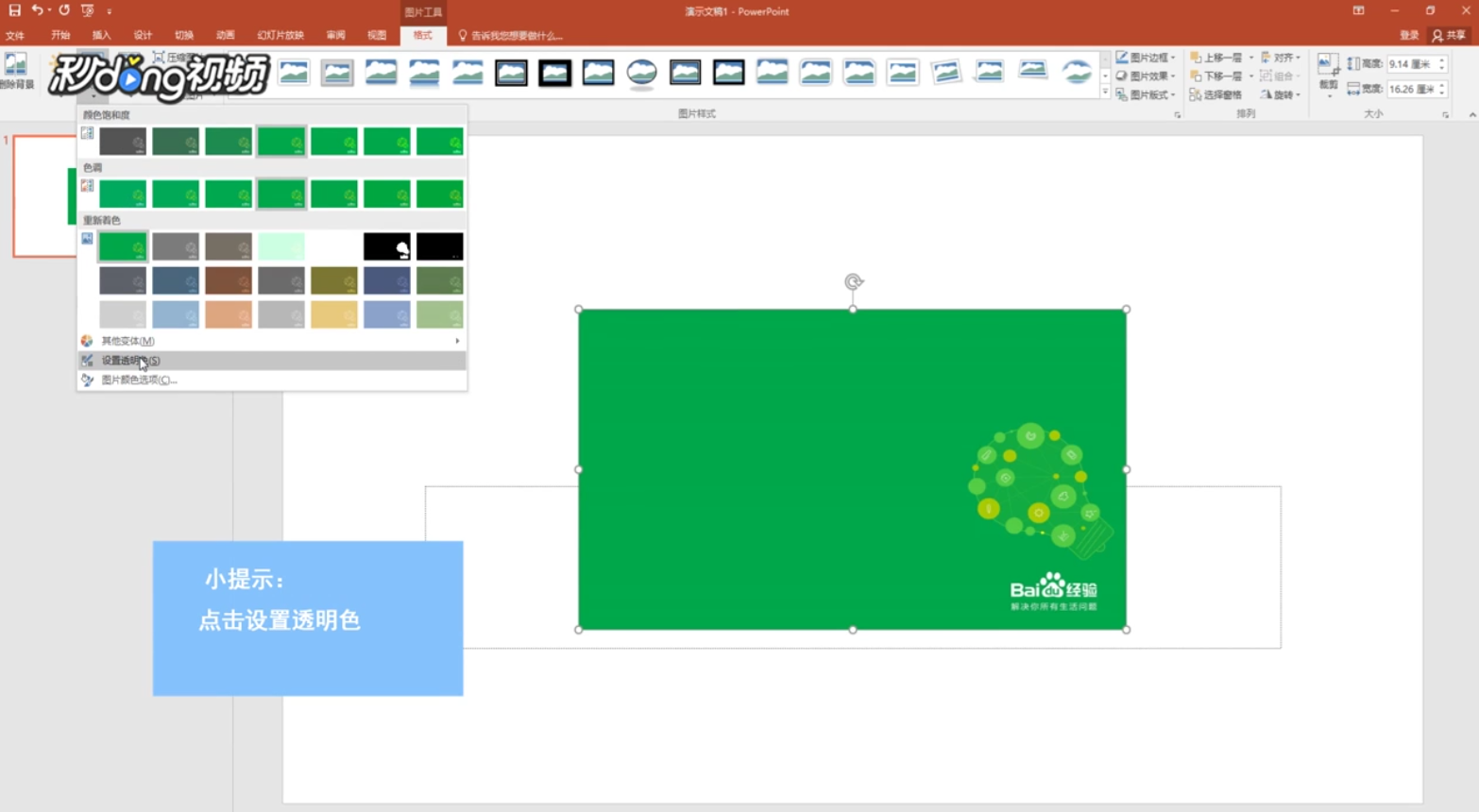This screenshot has width=1479, height=812.
Task: Start slideshow from quick access toolbar icon
Action: [88, 10]
